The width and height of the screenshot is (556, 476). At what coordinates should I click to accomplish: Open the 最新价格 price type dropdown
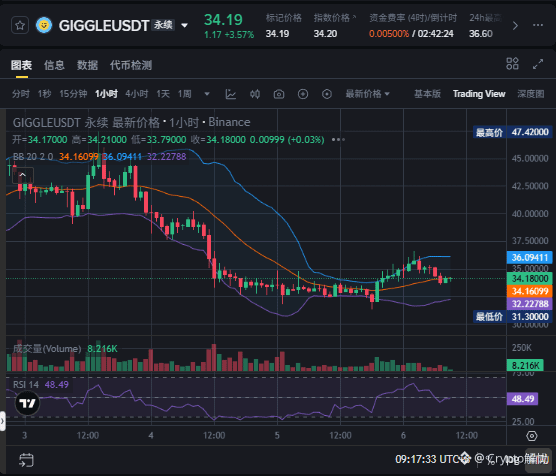[367, 94]
